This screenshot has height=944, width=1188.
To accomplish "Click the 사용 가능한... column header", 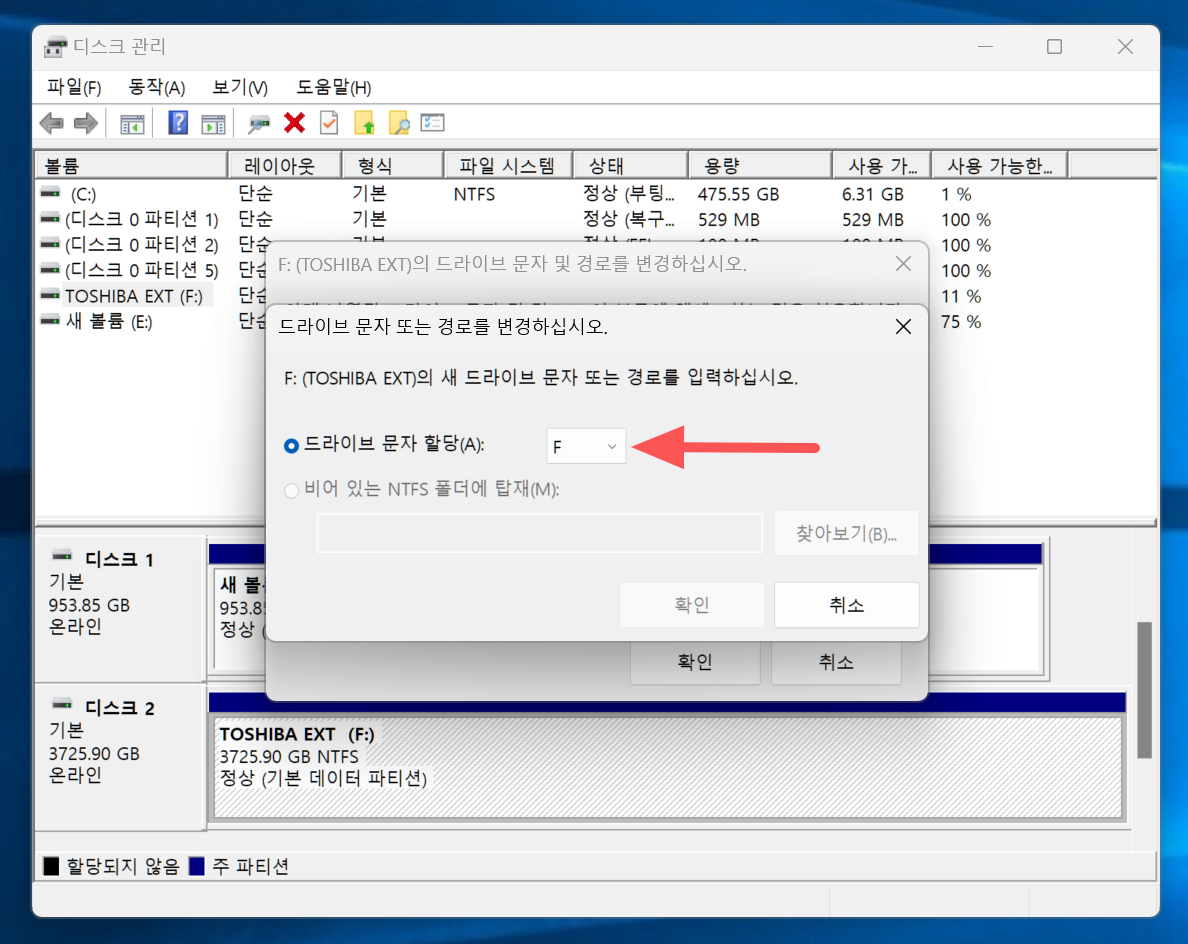I will click(1000, 165).
